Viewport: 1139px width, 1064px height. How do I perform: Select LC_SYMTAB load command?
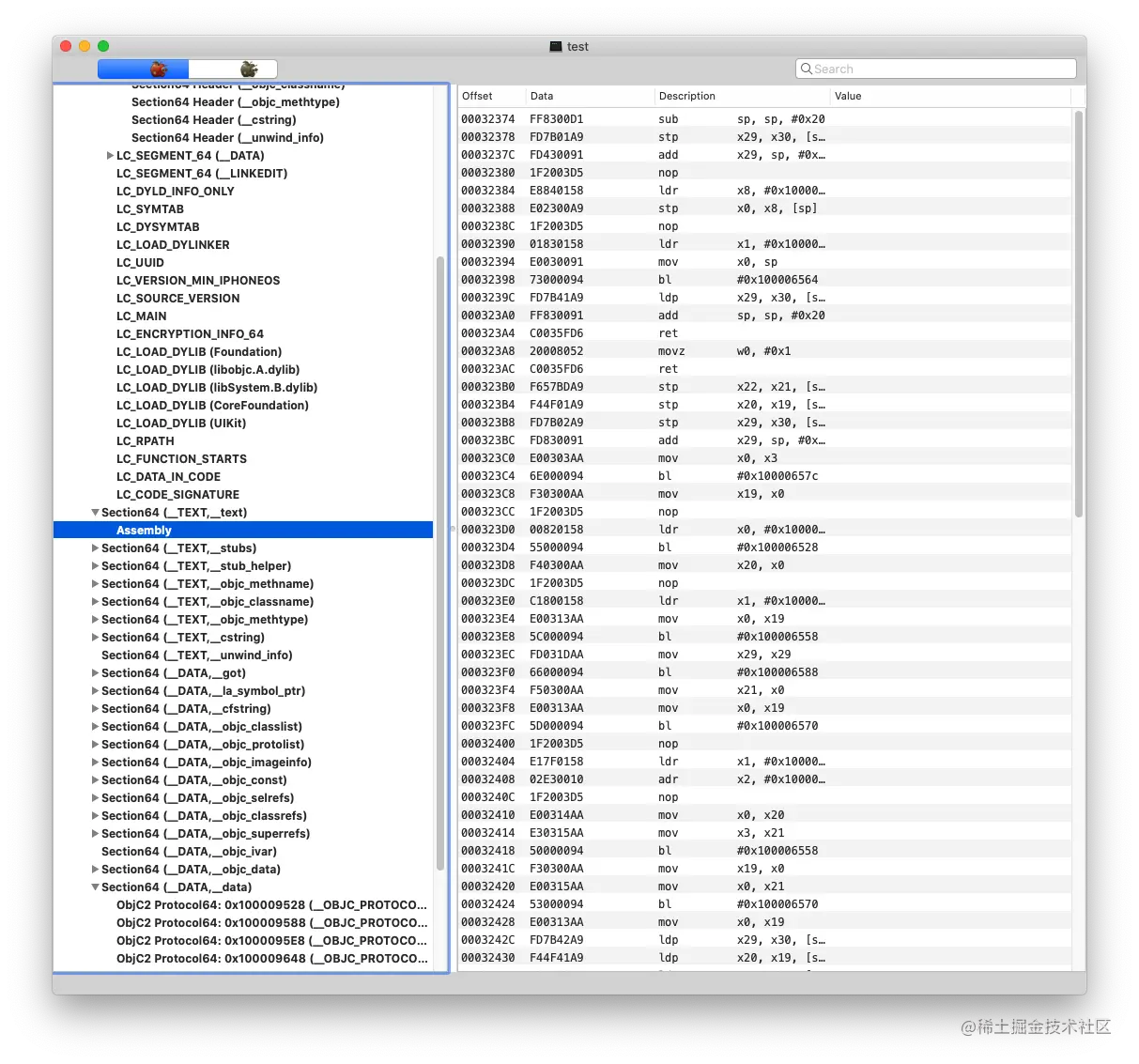[x=243, y=209]
